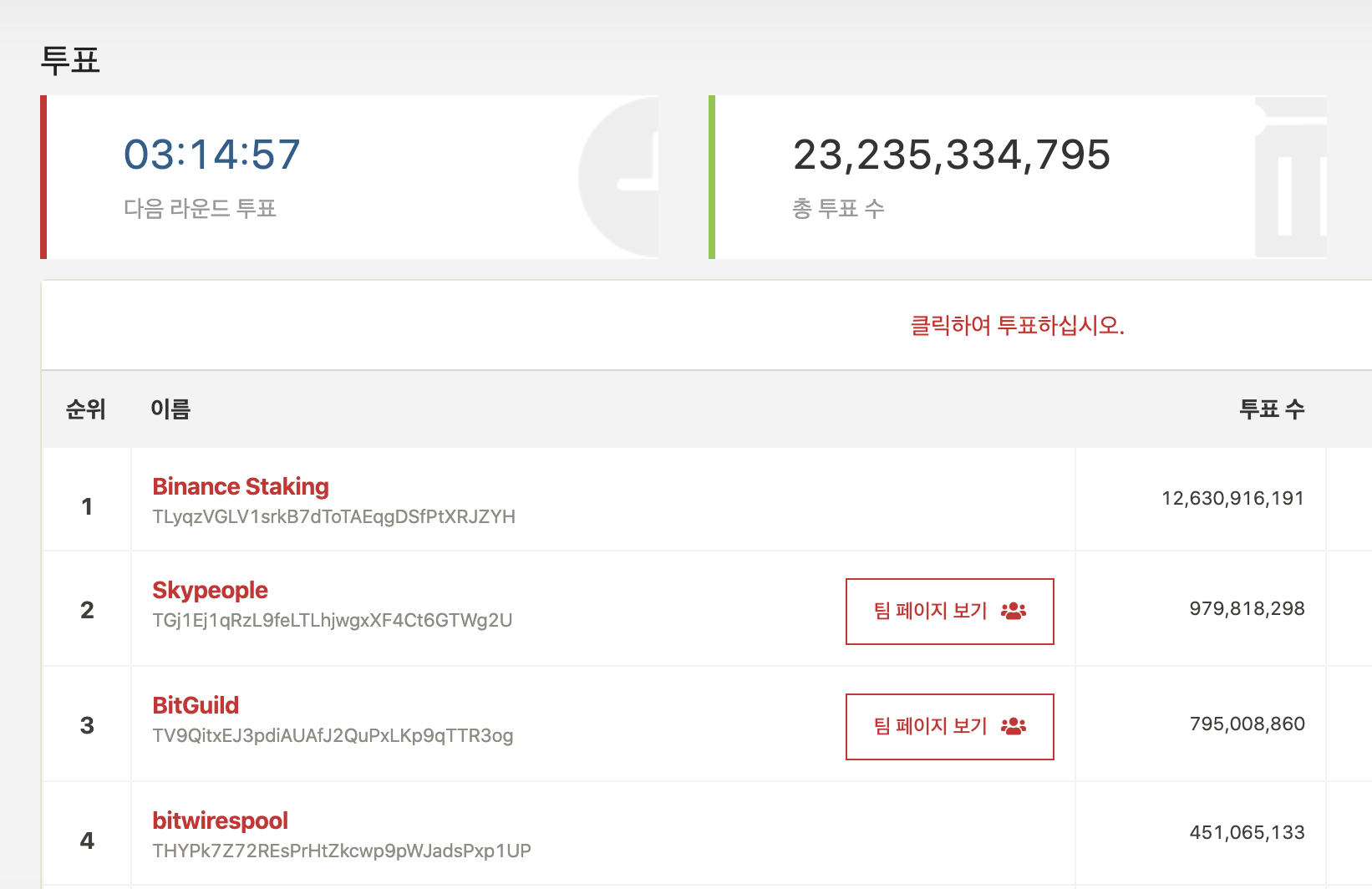Open the Skypeople candidate link
This screenshot has width=1372, height=889.
210,590
